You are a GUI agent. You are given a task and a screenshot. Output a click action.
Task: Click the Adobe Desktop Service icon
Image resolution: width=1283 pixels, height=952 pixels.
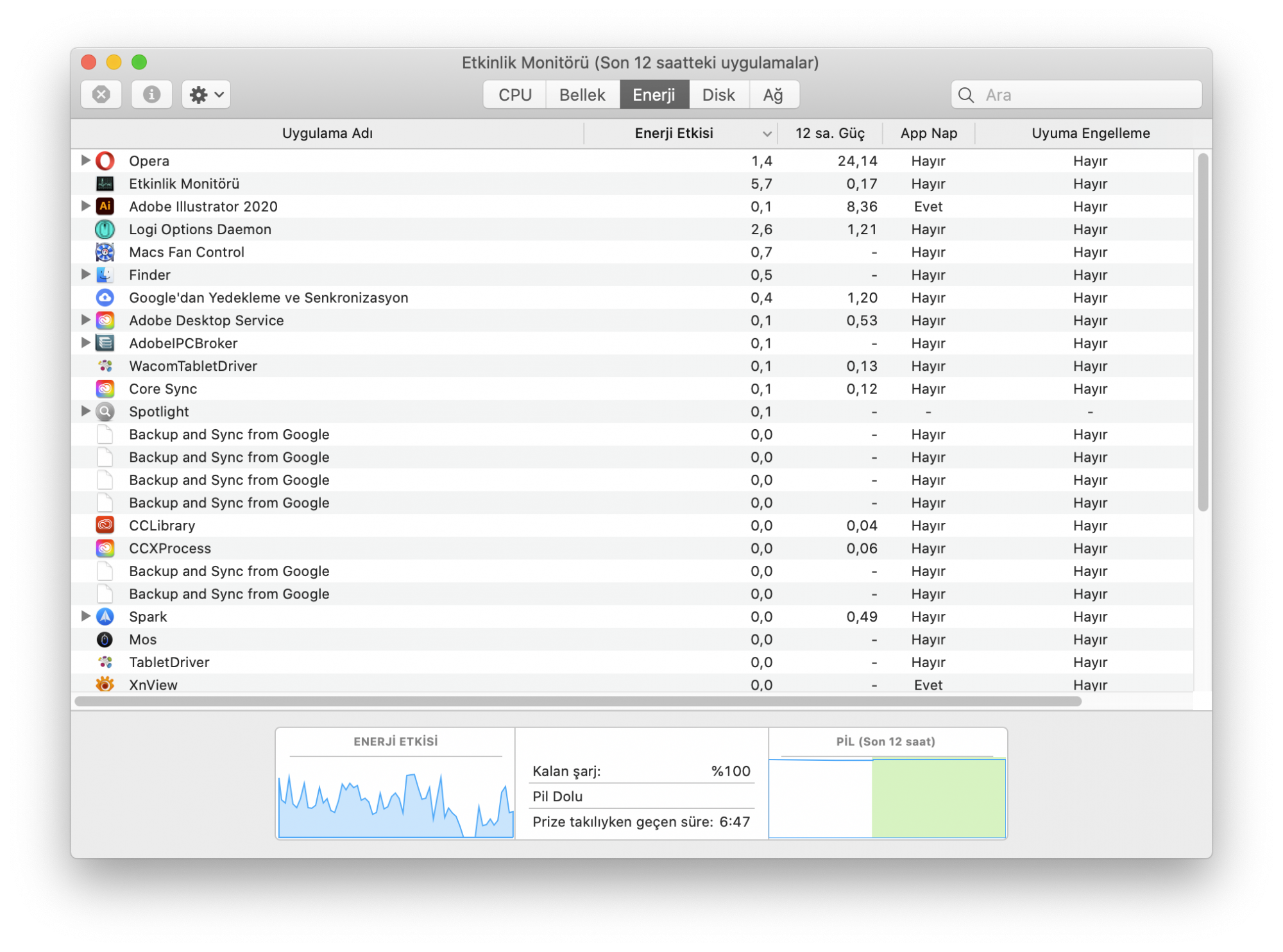pyautogui.click(x=105, y=321)
